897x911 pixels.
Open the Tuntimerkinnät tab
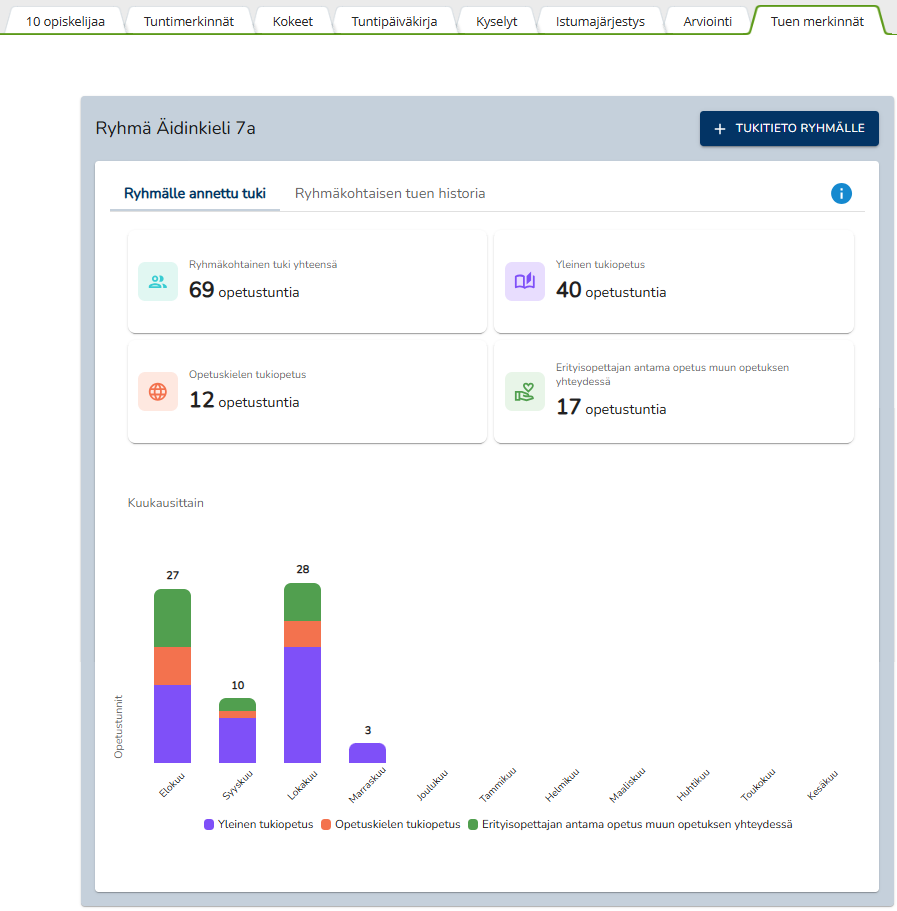click(x=188, y=21)
